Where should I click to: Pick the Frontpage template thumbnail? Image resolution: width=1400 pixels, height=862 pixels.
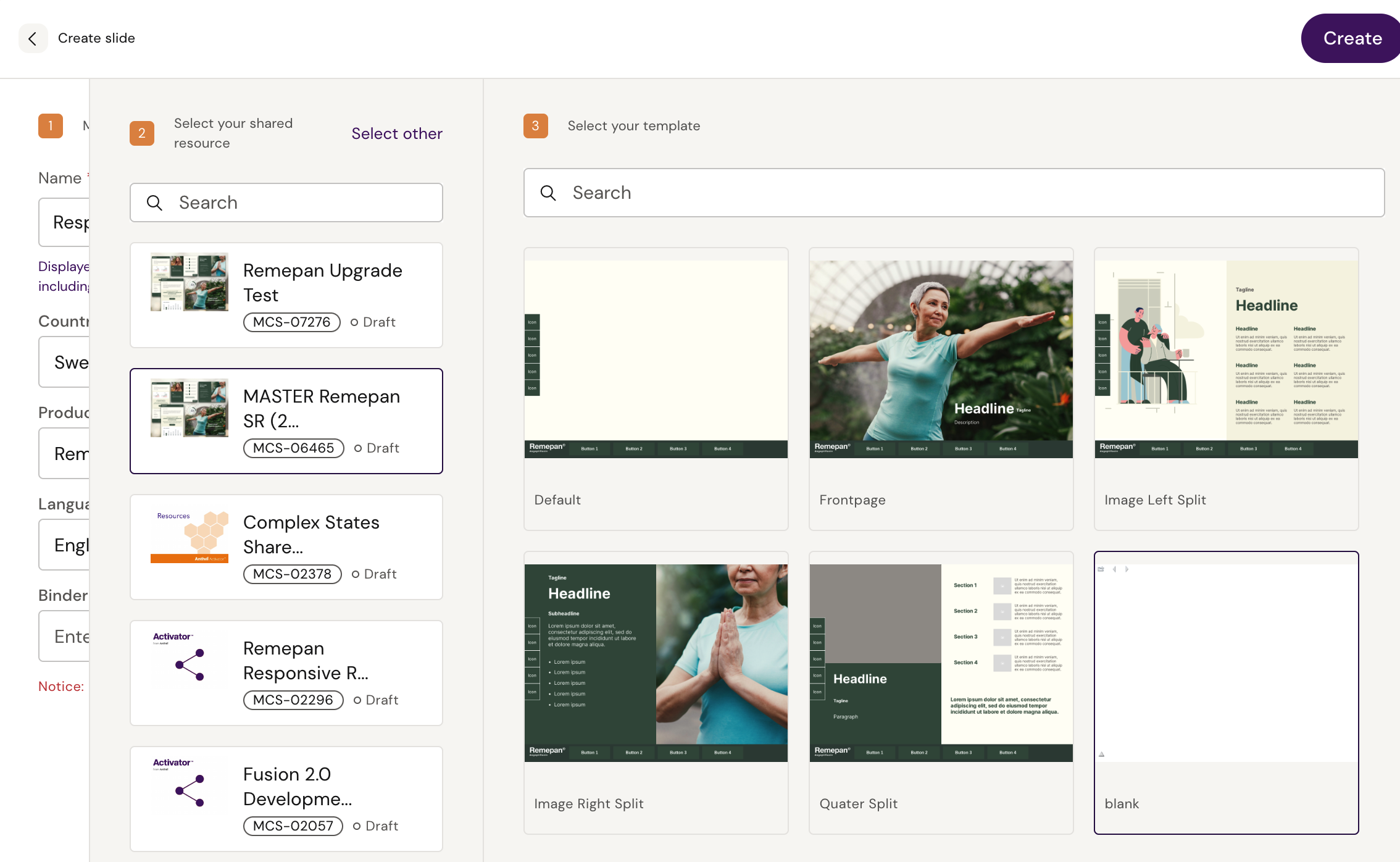coord(941,359)
